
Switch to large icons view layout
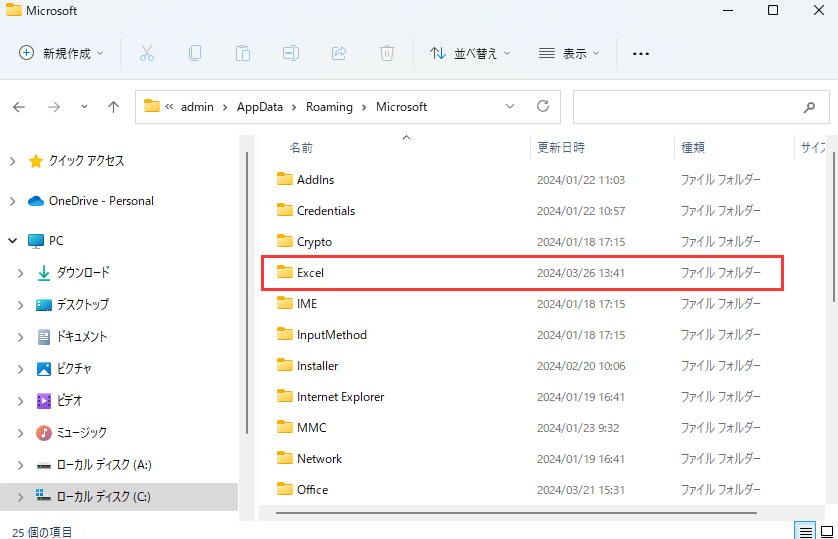[x=827, y=532]
